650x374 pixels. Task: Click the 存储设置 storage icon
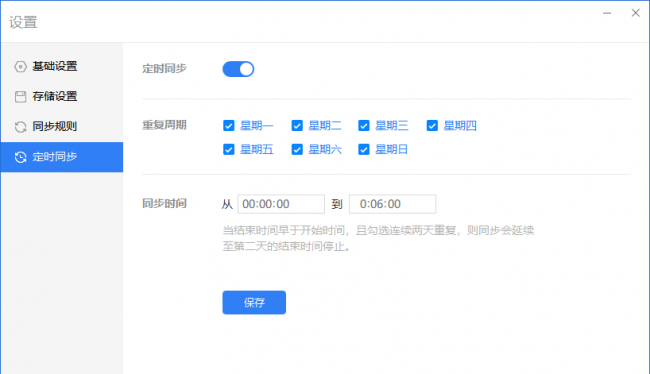pos(20,97)
